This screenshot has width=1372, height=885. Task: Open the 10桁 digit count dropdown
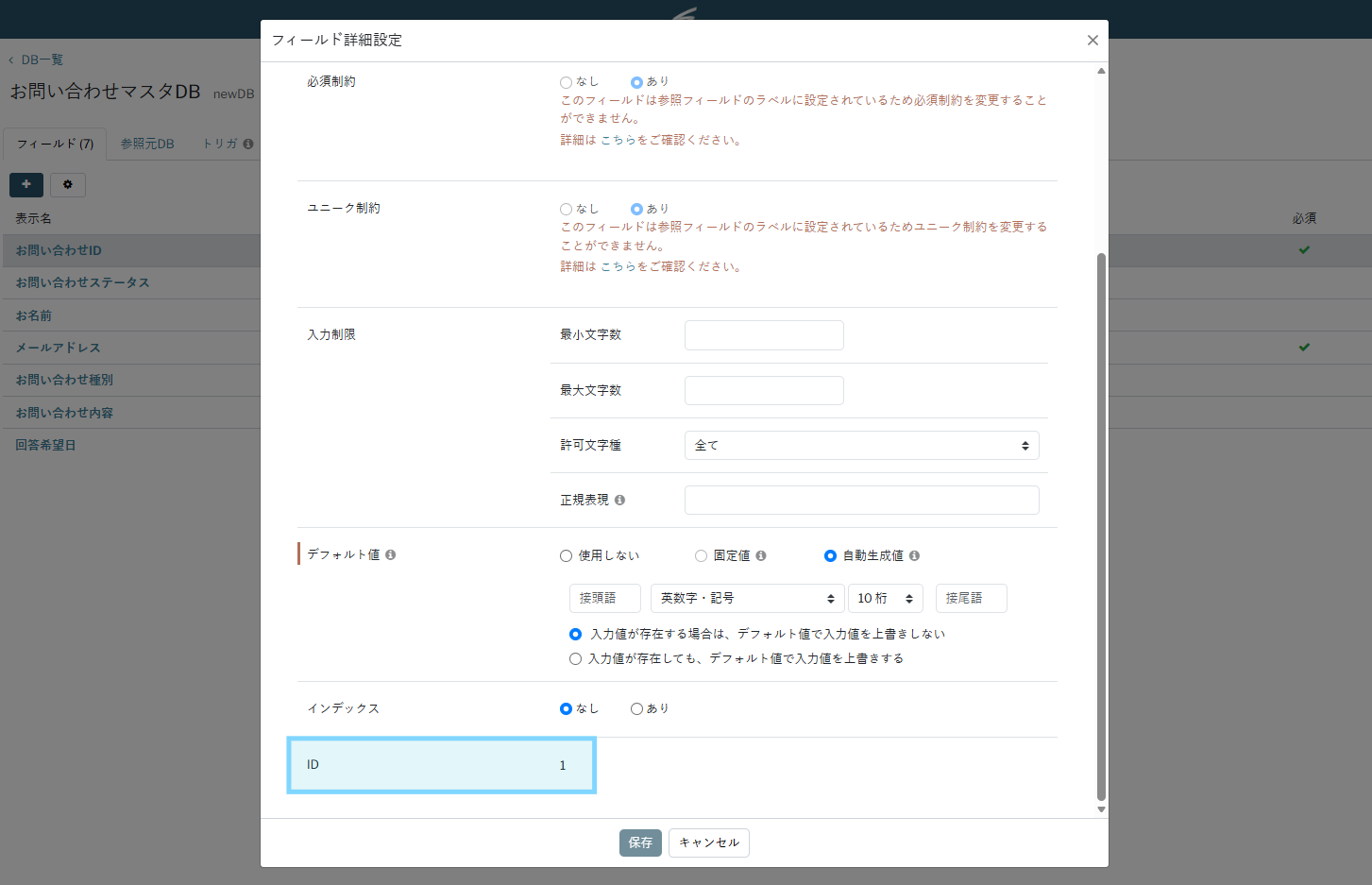coord(885,599)
